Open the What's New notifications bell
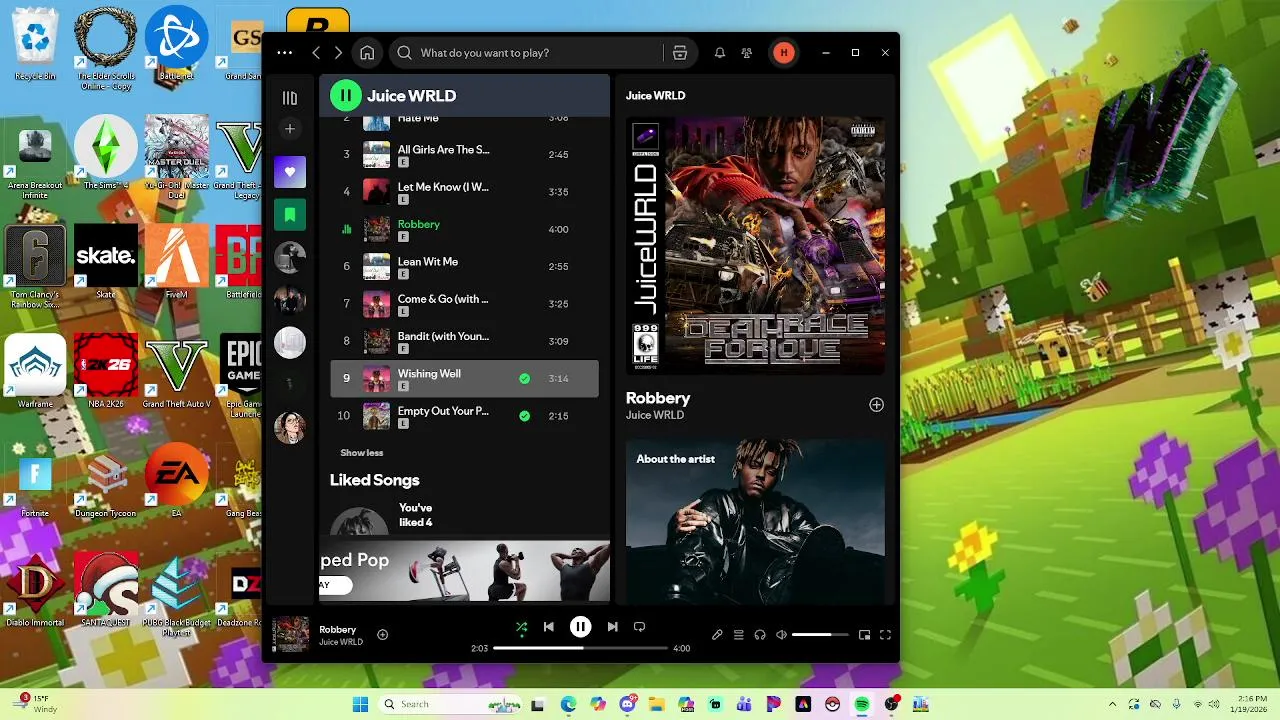 point(719,53)
